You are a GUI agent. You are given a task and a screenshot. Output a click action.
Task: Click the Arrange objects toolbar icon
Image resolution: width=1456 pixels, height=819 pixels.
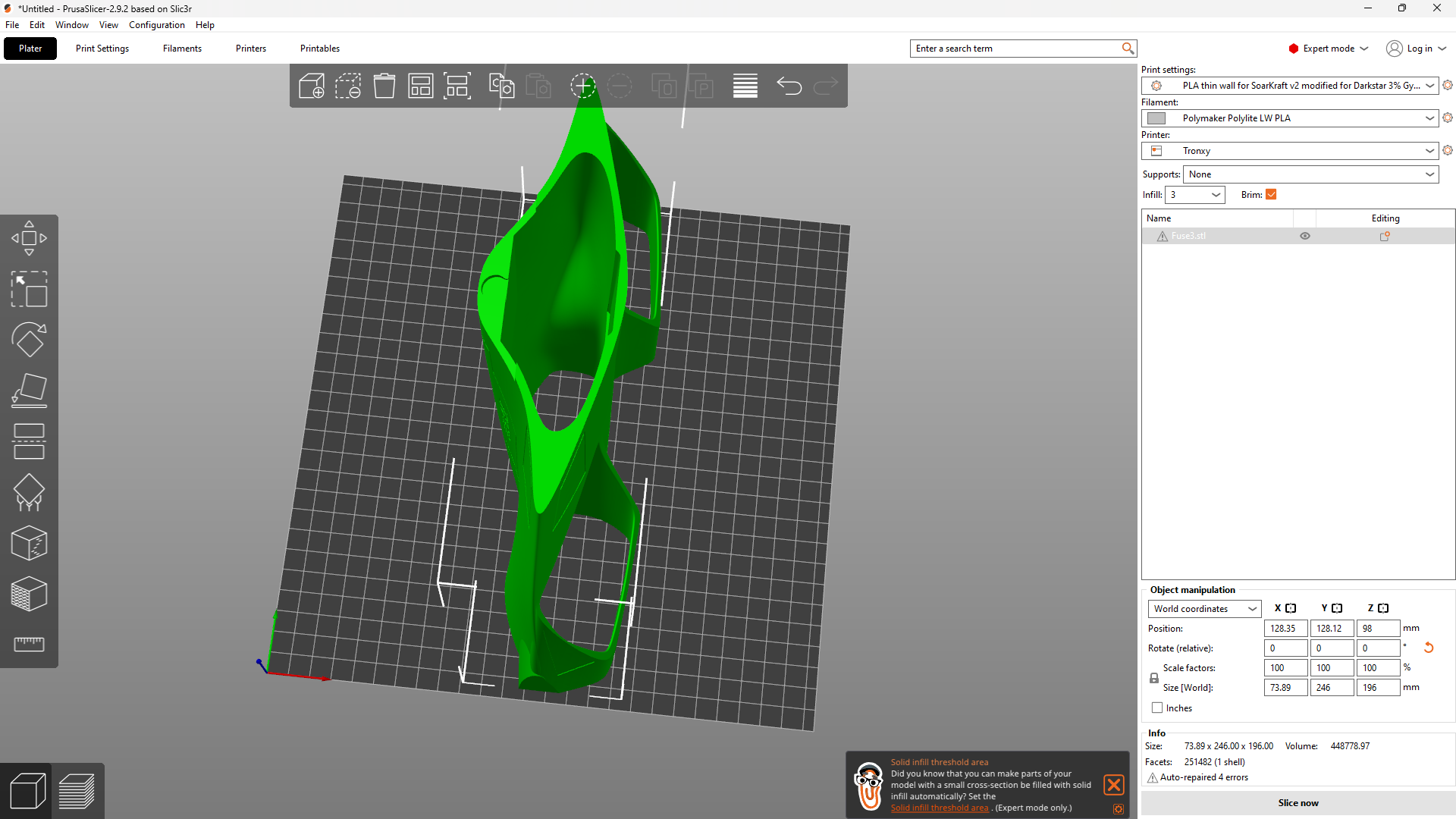[420, 86]
